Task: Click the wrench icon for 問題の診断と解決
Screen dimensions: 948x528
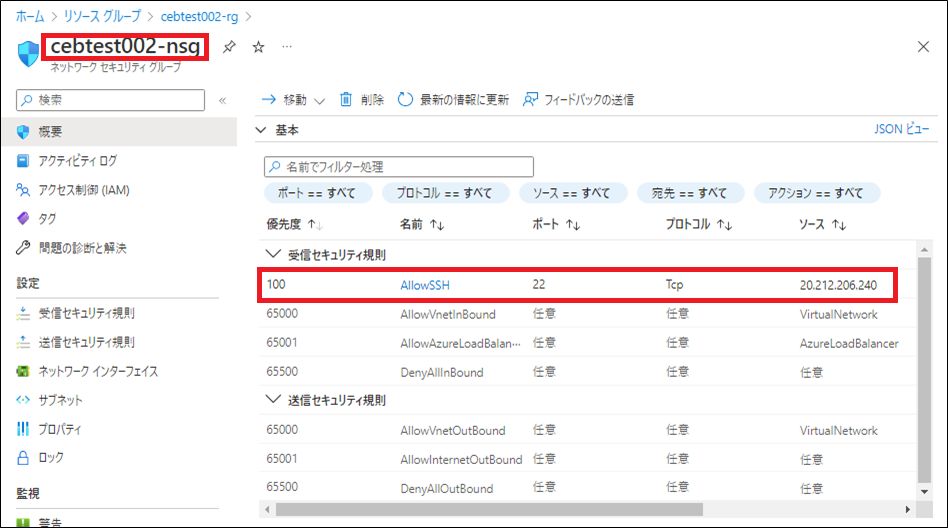Action: [23, 247]
